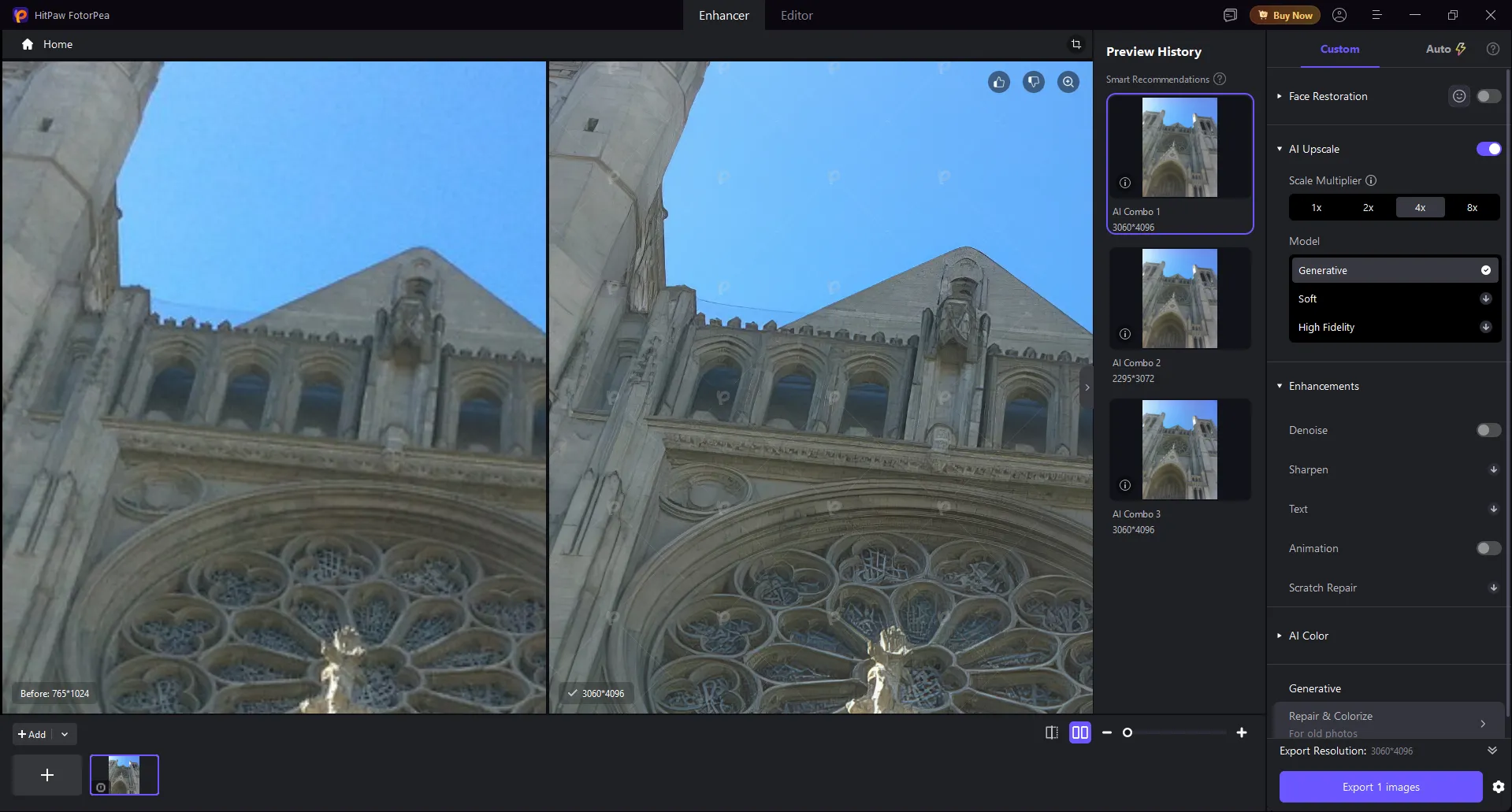Select the AI Combo 2 preview thumbnail

(x=1180, y=298)
